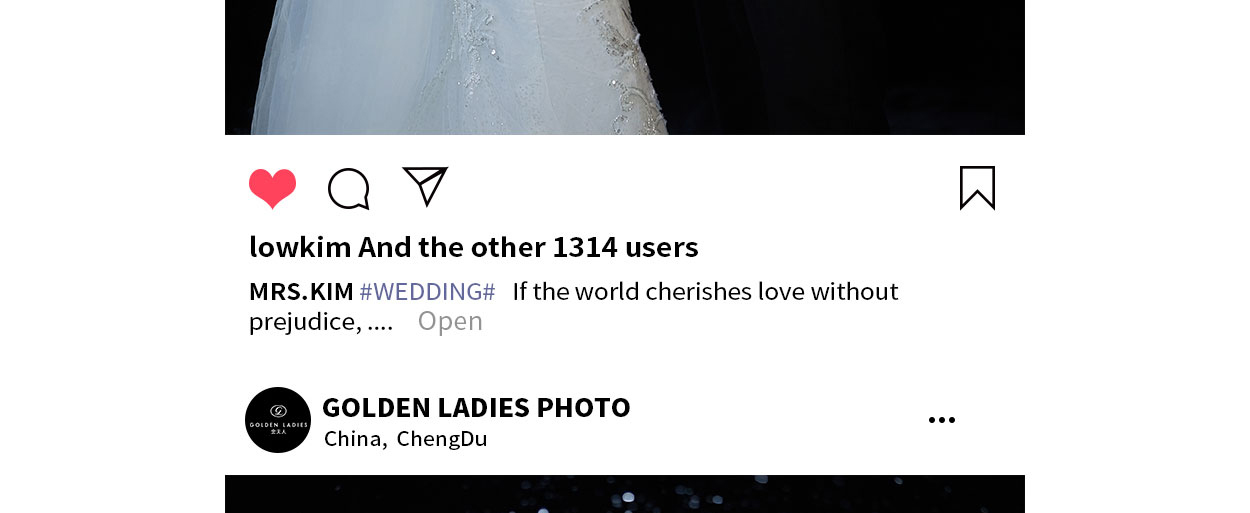View the 1314 users who liked
This screenshot has width=1250, height=513.
[625, 247]
